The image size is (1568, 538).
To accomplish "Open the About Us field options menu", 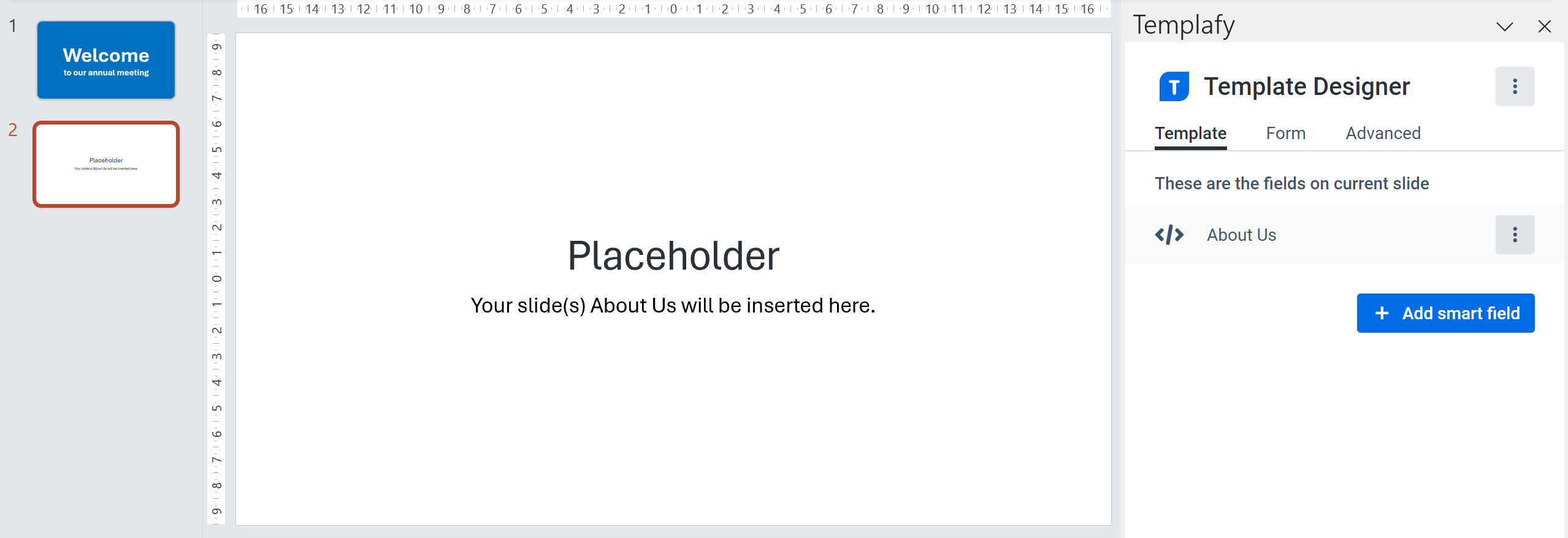I will click(x=1514, y=235).
